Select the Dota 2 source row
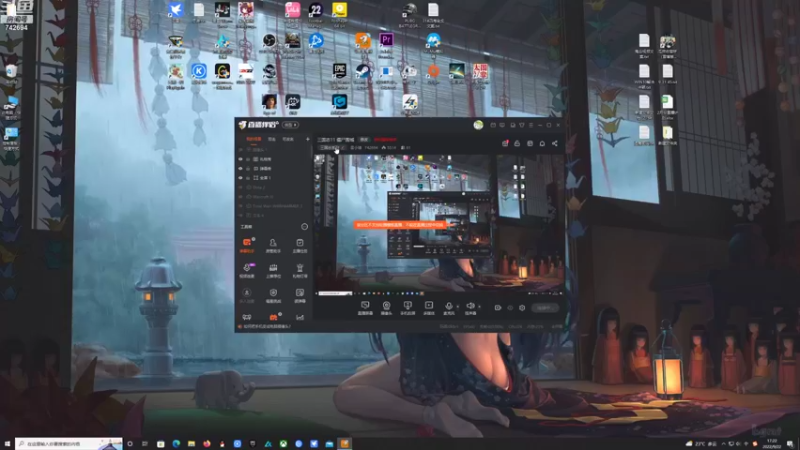 [x=274, y=187]
